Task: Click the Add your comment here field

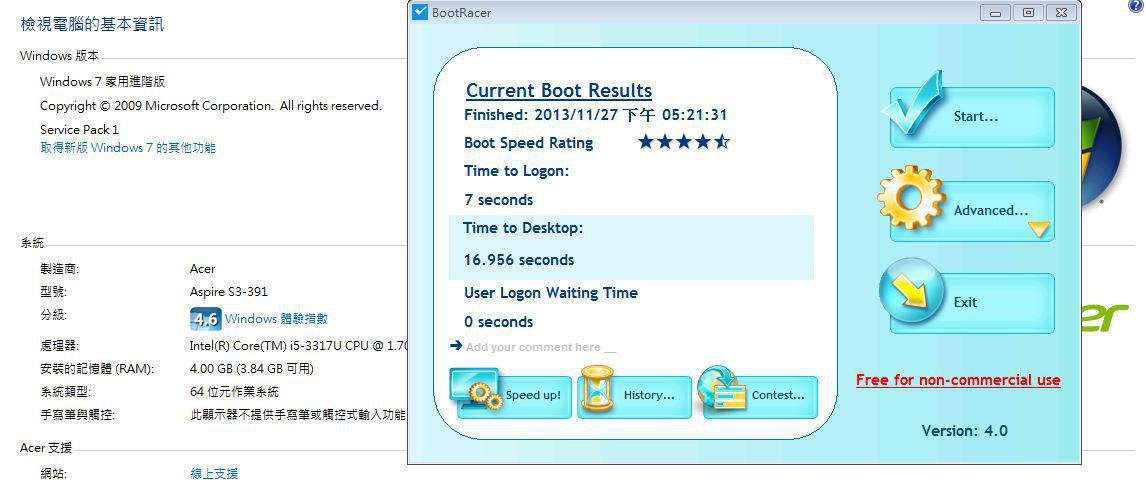Action: (x=541, y=347)
